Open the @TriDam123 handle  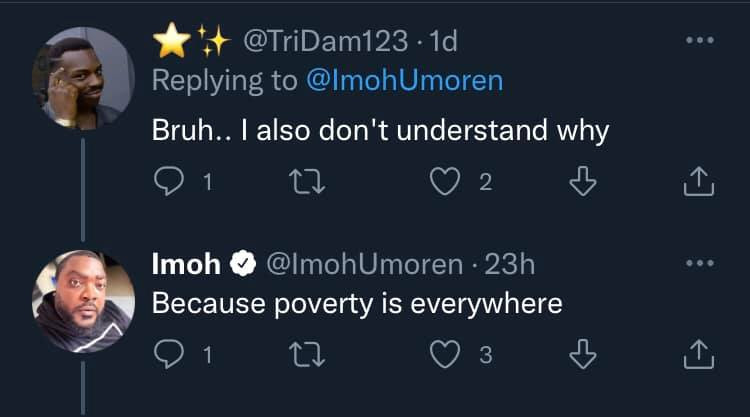(325, 41)
